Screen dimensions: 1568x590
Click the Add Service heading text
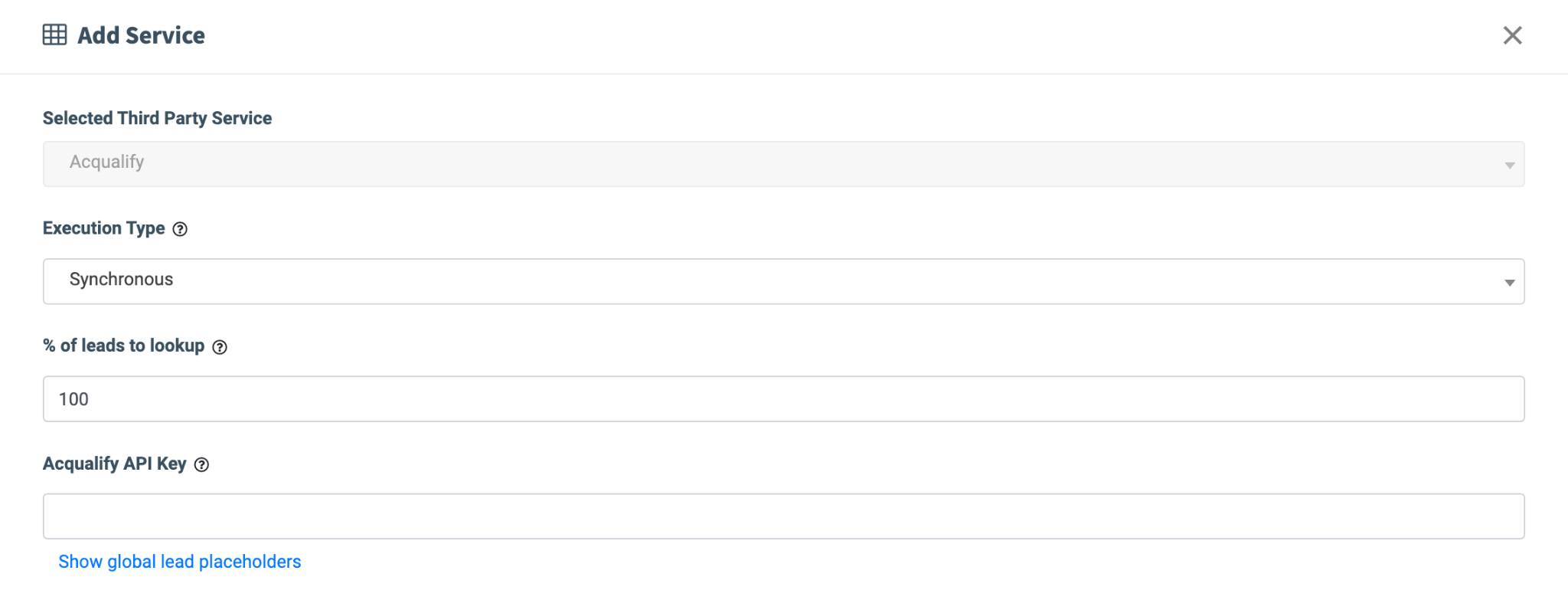point(141,35)
